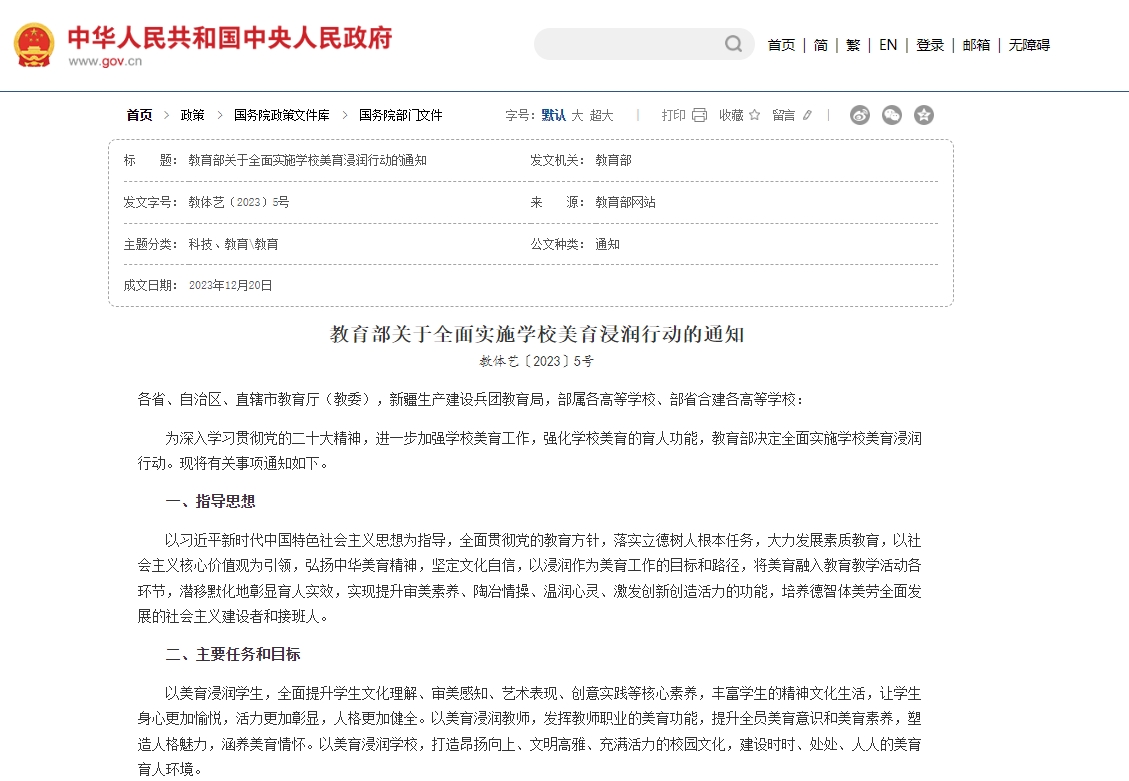Switch to English with EN link
The height and width of the screenshot is (781, 1129).
pos(888,45)
